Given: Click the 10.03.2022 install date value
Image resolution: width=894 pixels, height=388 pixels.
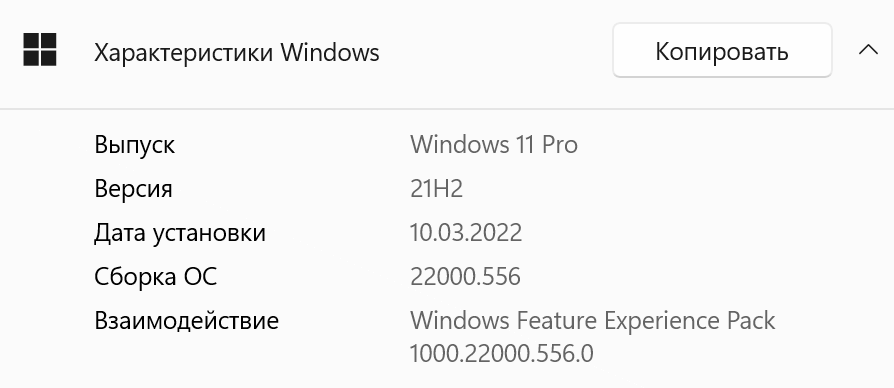Looking at the screenshot, I should click(466, 233).
